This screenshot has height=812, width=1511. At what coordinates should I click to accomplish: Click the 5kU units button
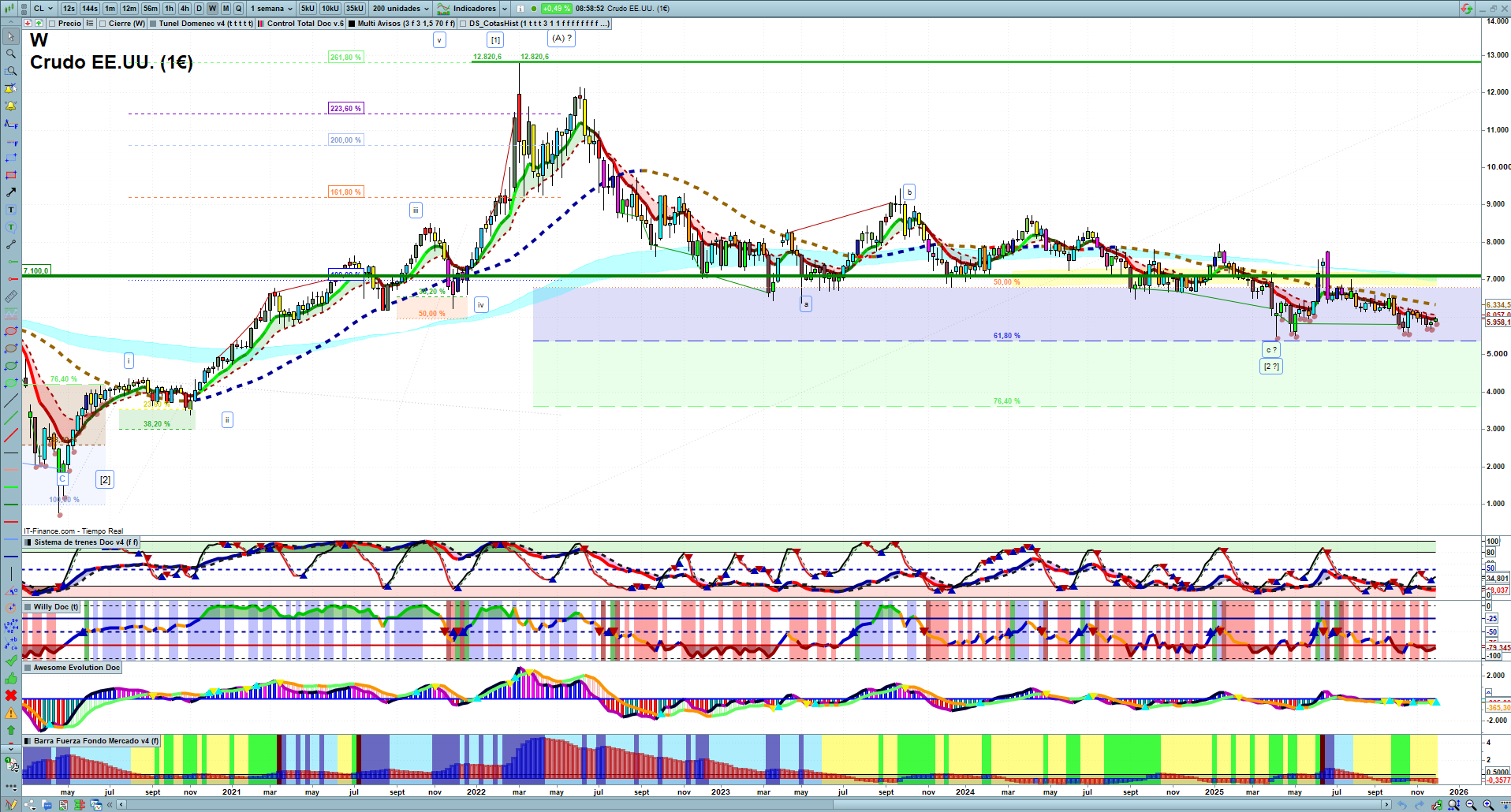308,9
